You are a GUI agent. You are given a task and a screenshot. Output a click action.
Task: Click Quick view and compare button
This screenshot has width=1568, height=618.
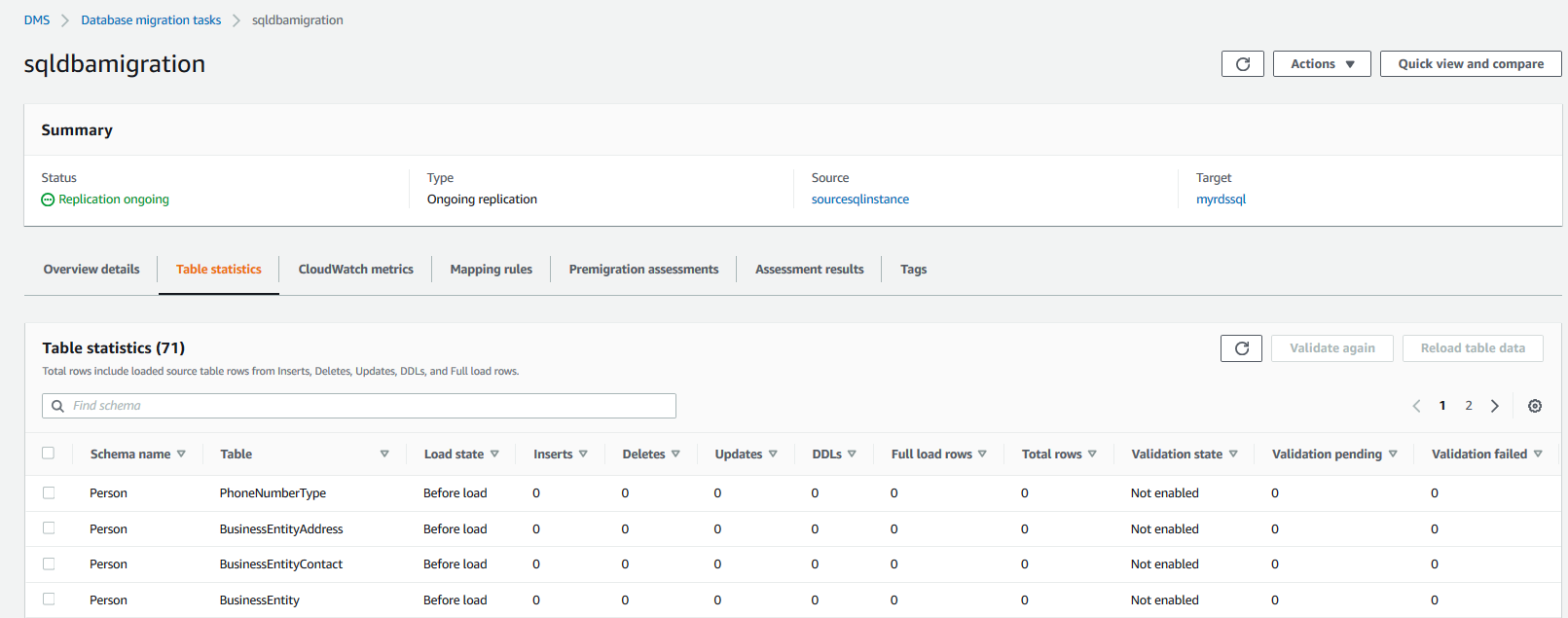click(1470, 64)
